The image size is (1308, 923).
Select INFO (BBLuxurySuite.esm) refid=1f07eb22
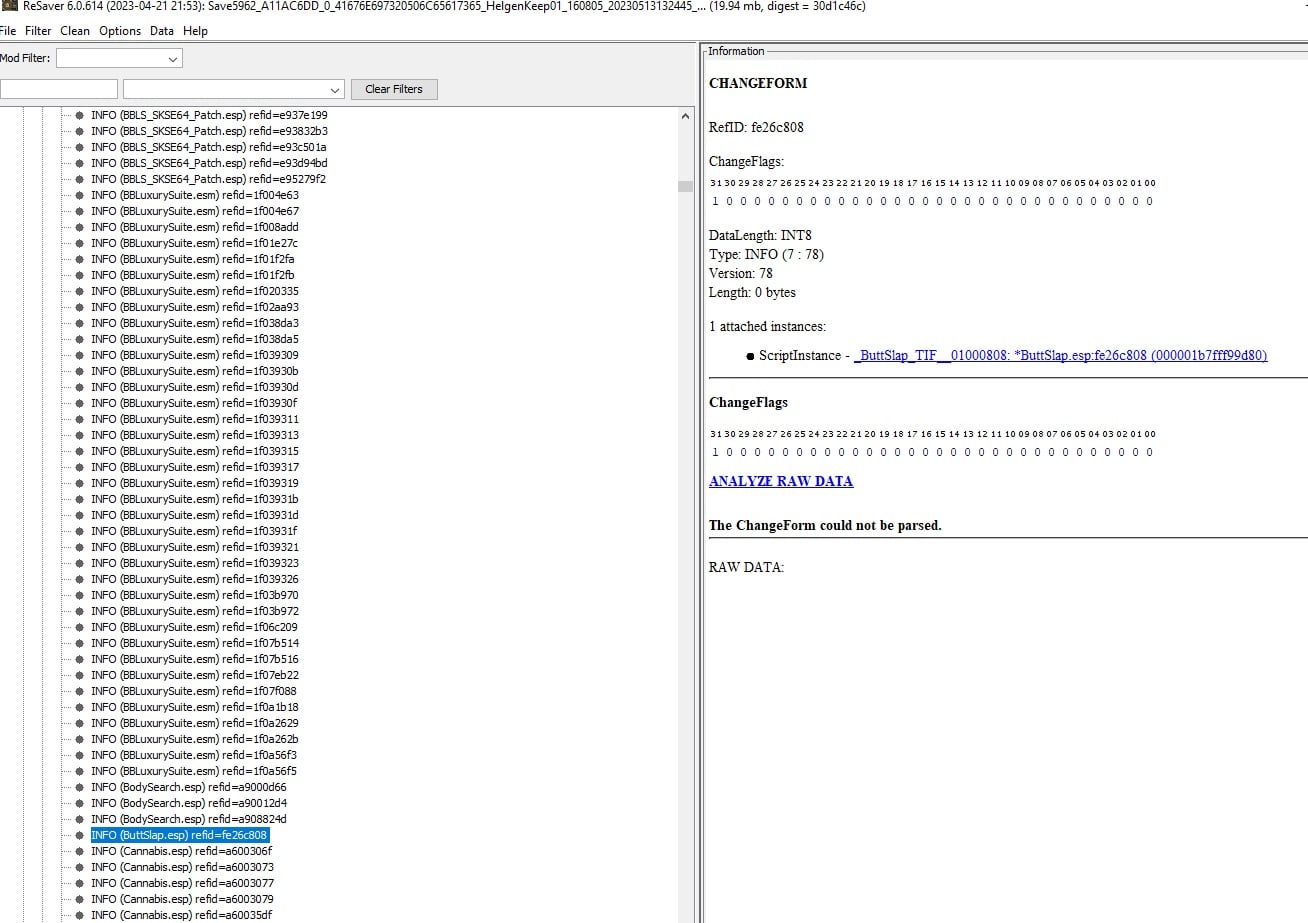coord(195,675)
